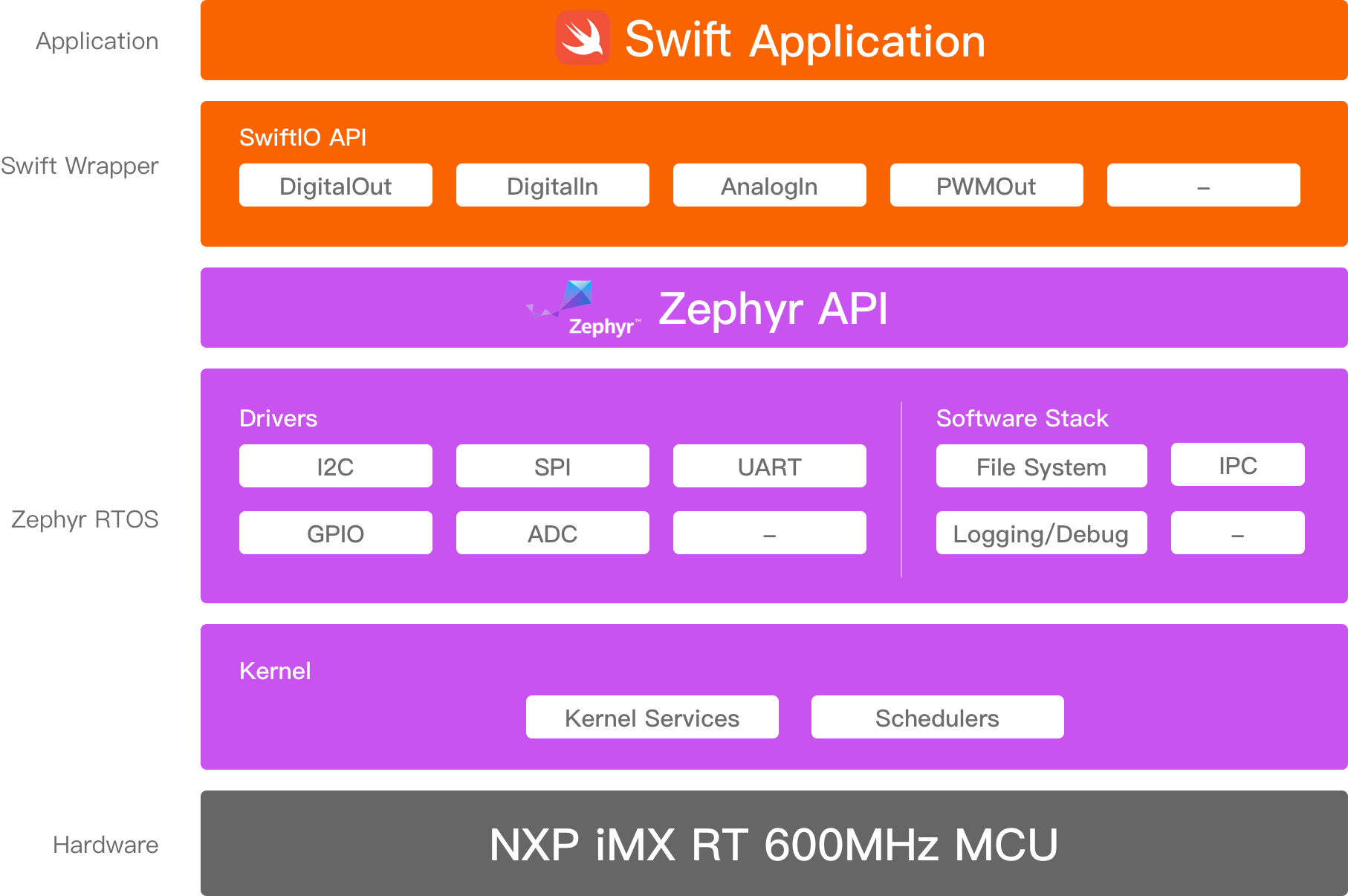Select the I2C driver box
Screen dimensions: 1348x896
click(x=336, y=466)
